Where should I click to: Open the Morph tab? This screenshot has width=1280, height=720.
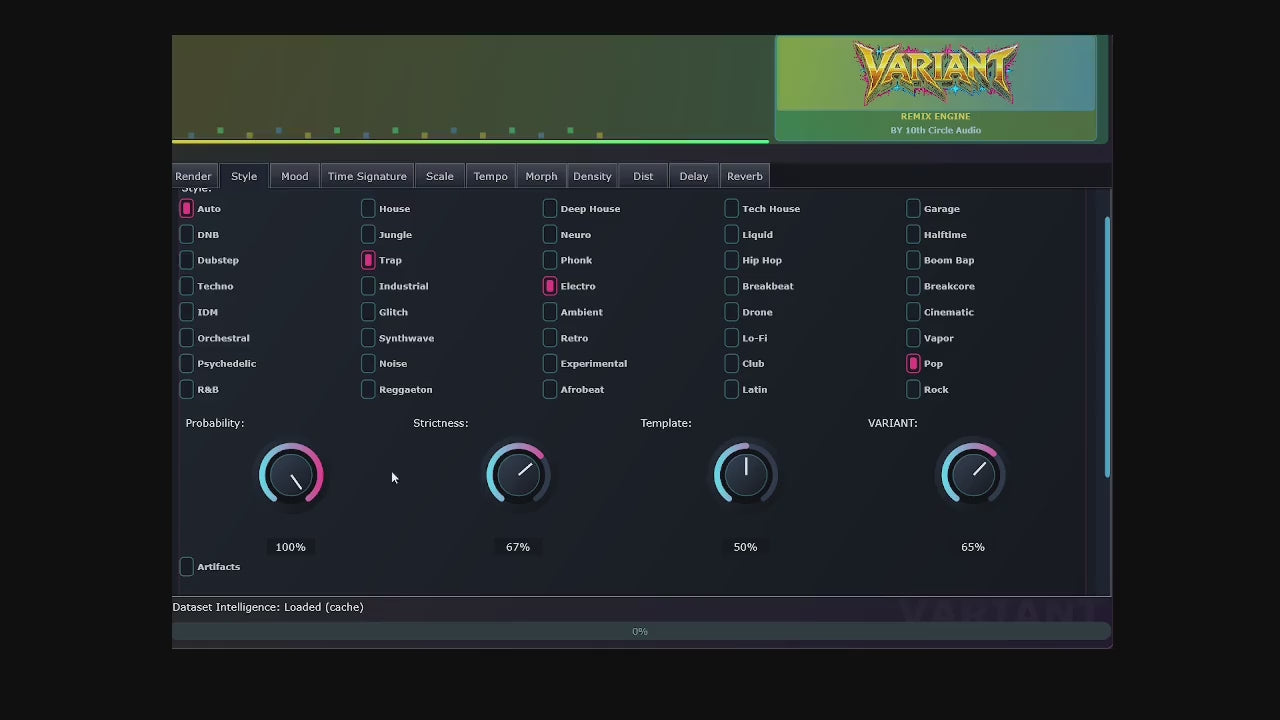[541, 176]
